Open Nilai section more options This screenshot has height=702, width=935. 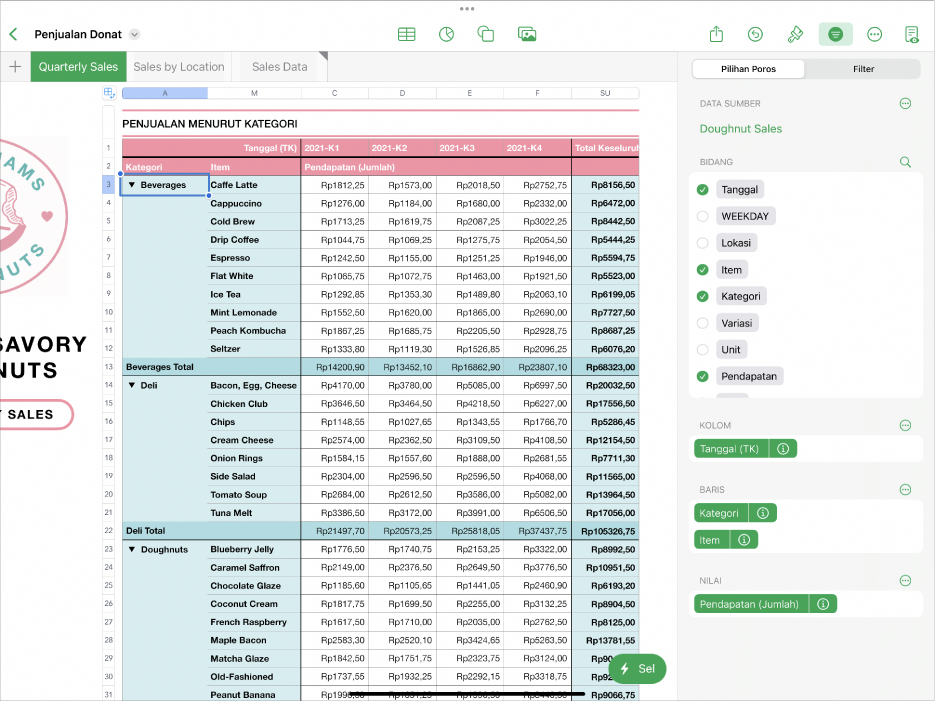click(905, 580)
